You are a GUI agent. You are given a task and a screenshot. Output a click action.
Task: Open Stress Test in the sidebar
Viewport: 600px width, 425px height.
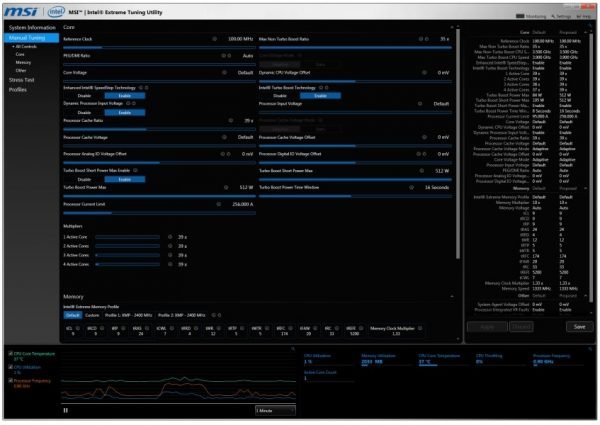tap(21, 80)
